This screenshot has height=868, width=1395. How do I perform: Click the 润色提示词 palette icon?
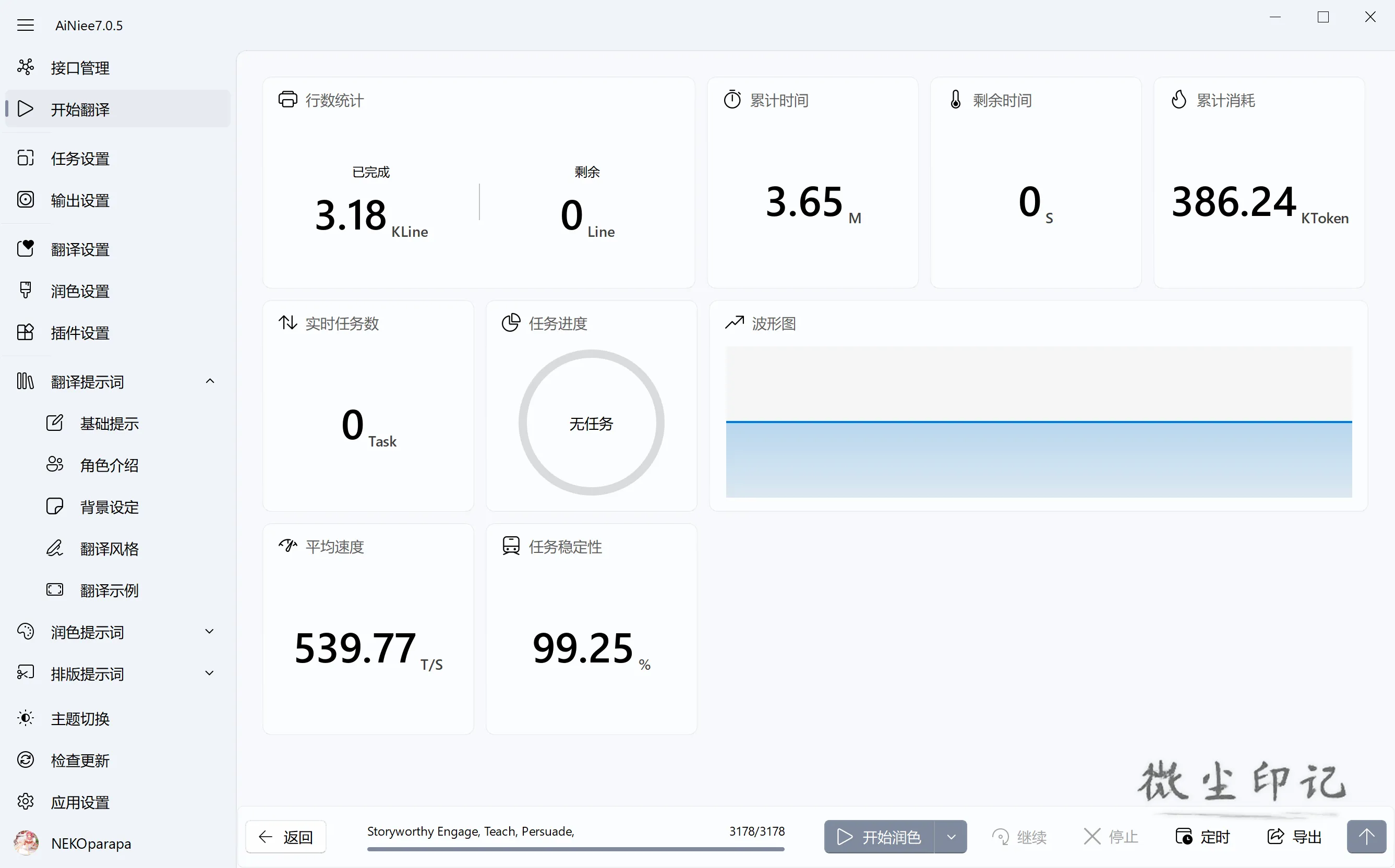click(x=25, y=632)
